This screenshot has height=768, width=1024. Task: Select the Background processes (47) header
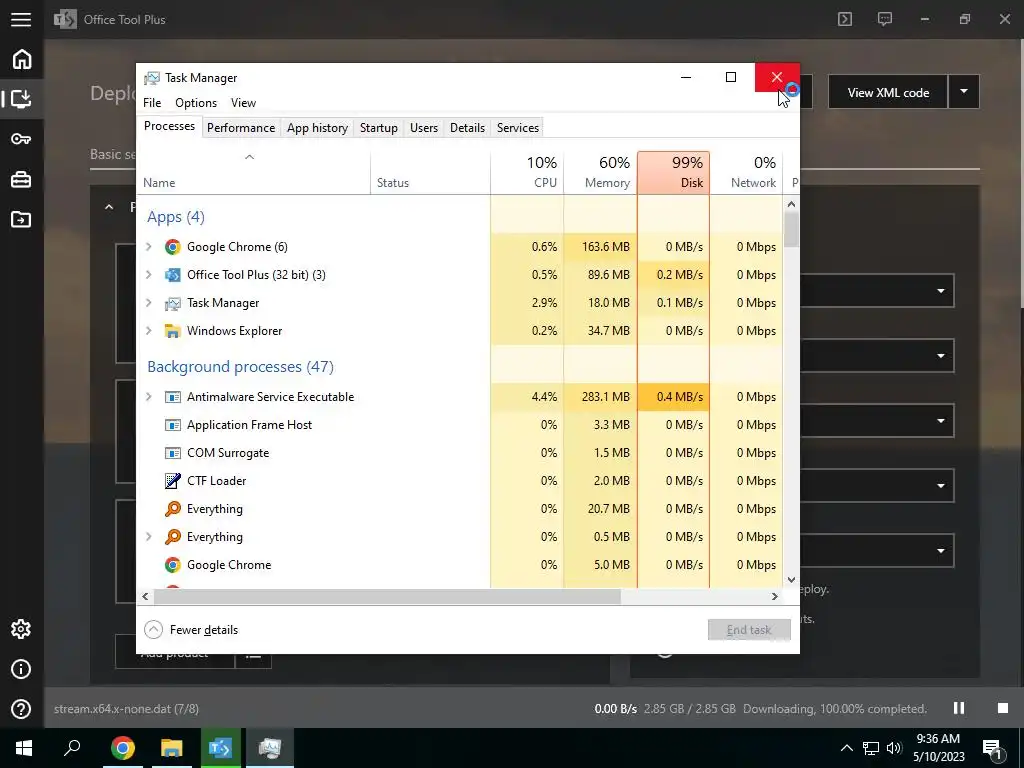(x=240, y=366)
